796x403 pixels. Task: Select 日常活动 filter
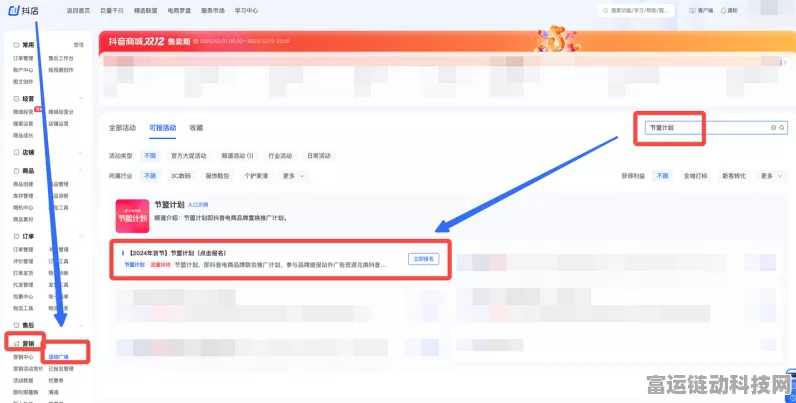[x=319, y=156]
